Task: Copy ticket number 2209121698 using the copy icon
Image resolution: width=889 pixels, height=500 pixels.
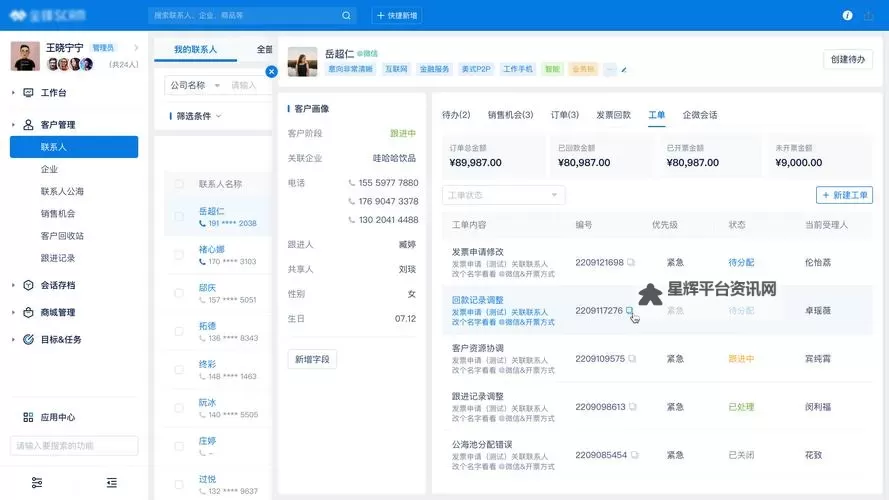Action: pyautogui.click(x=631, y=263)
